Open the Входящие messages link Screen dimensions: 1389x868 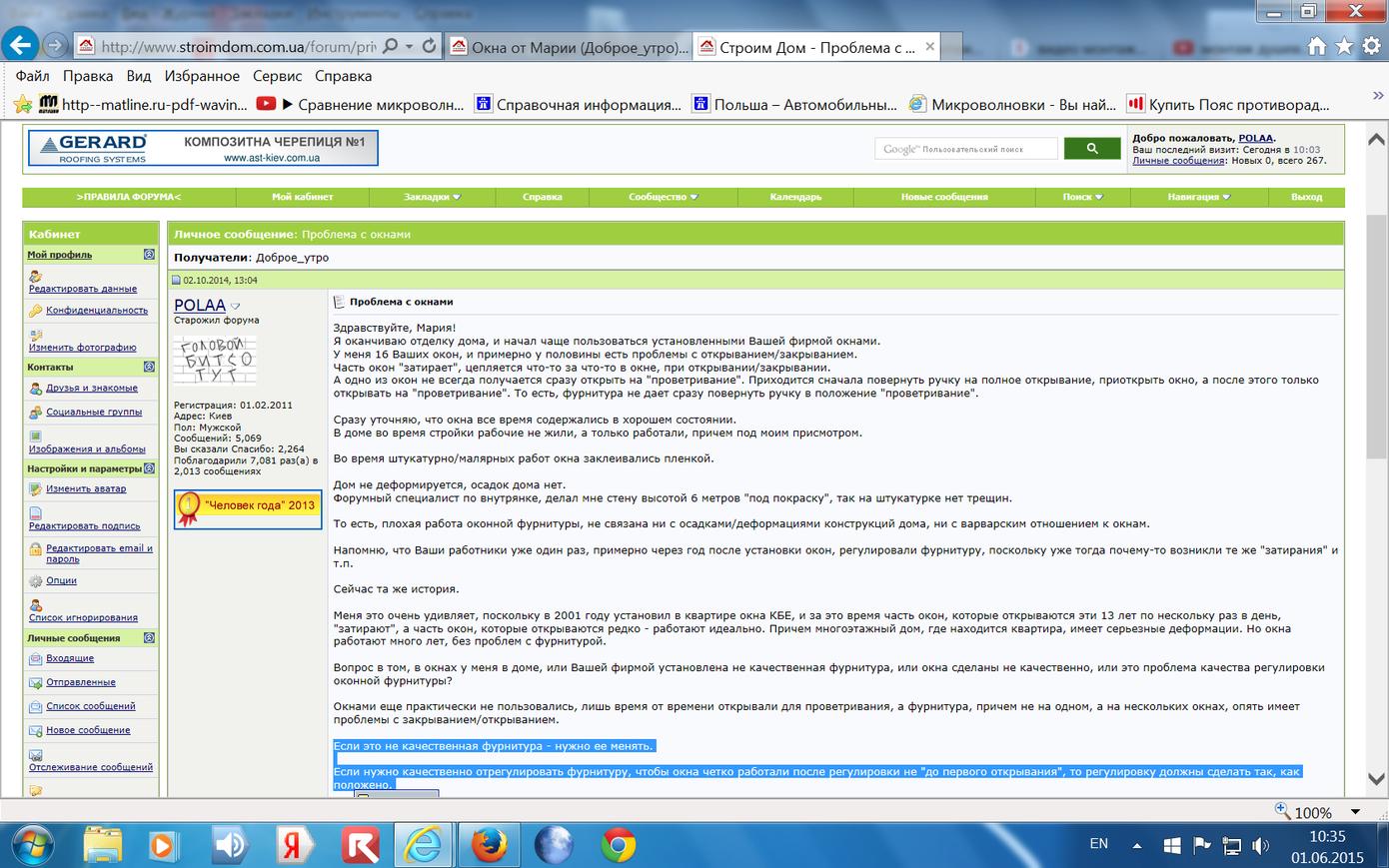pyautogui.click(x=70, y=658)
